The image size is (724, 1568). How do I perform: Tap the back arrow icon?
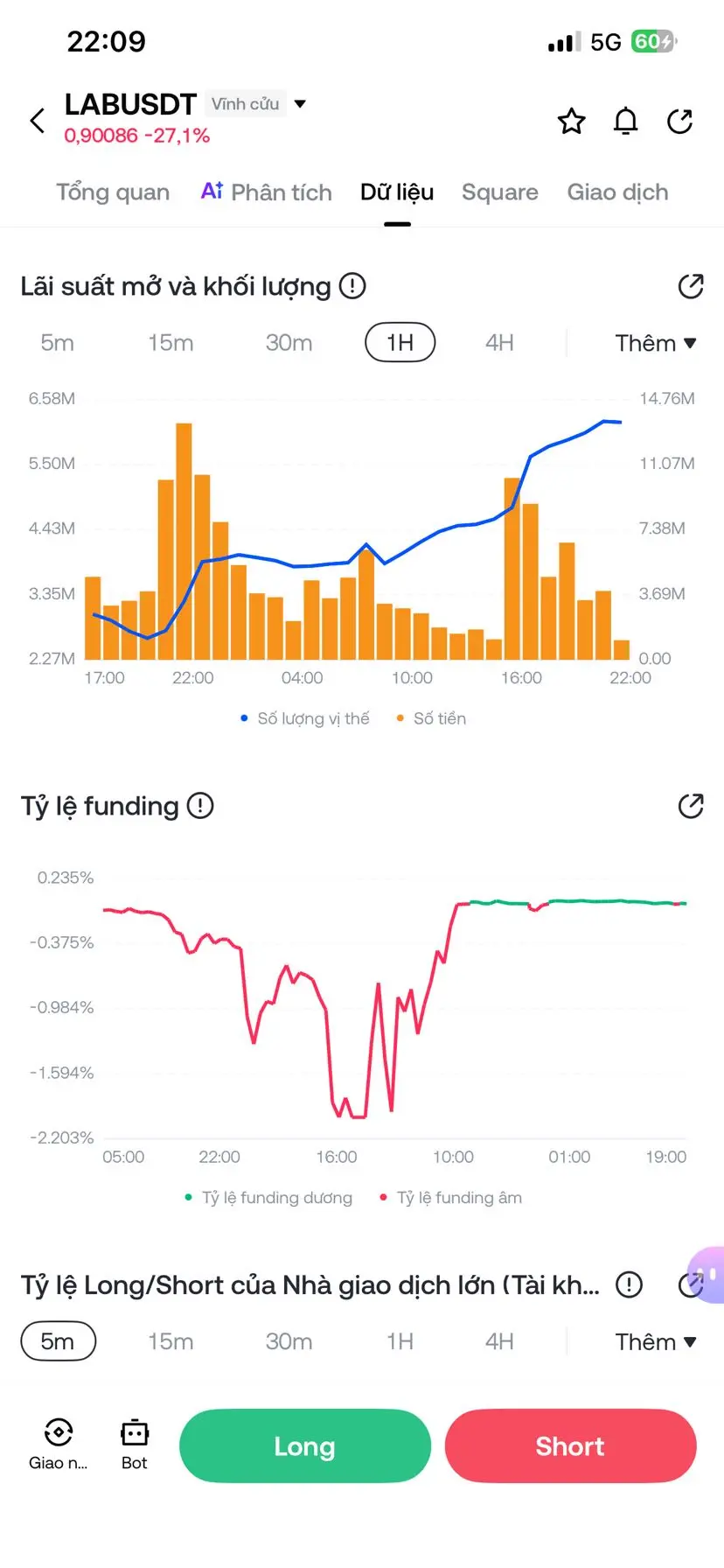click(x=37, y=121)
